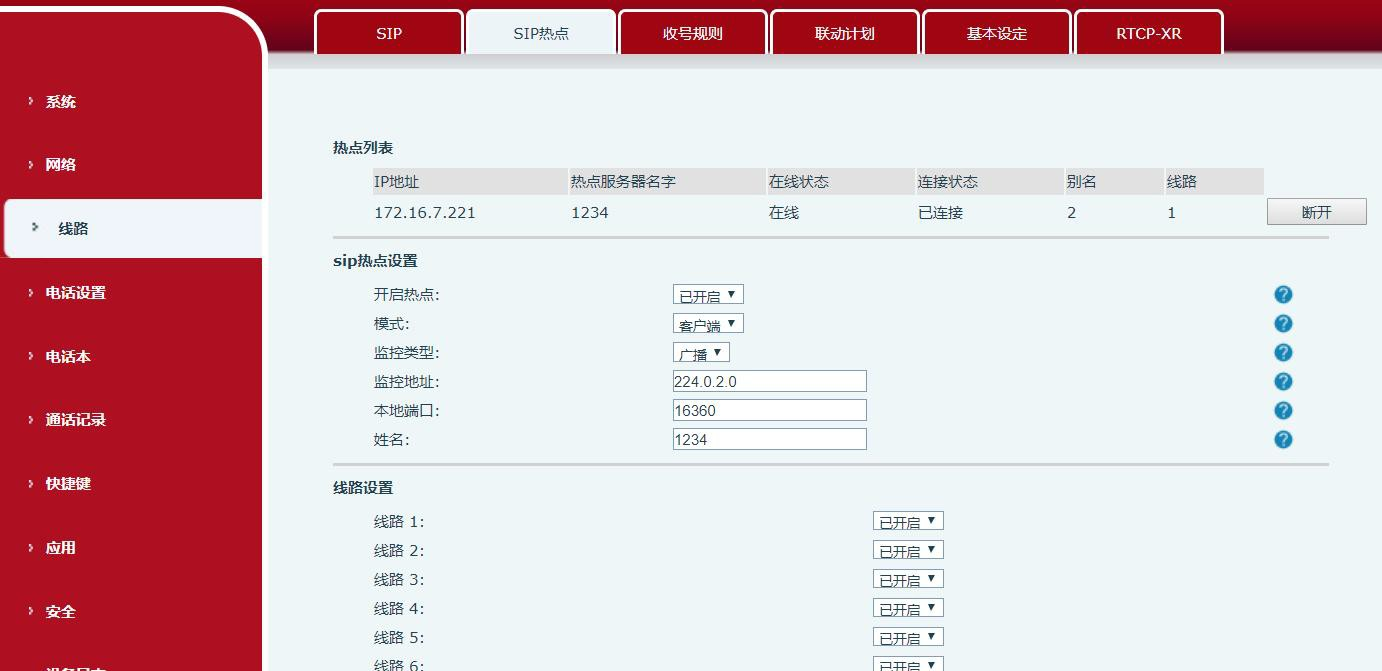Click the 断开 button for 172.16.7.221
Image resolution: width=1382 pixels, height=671 pixels.
pyautogui.click(x=1316, y=211)
